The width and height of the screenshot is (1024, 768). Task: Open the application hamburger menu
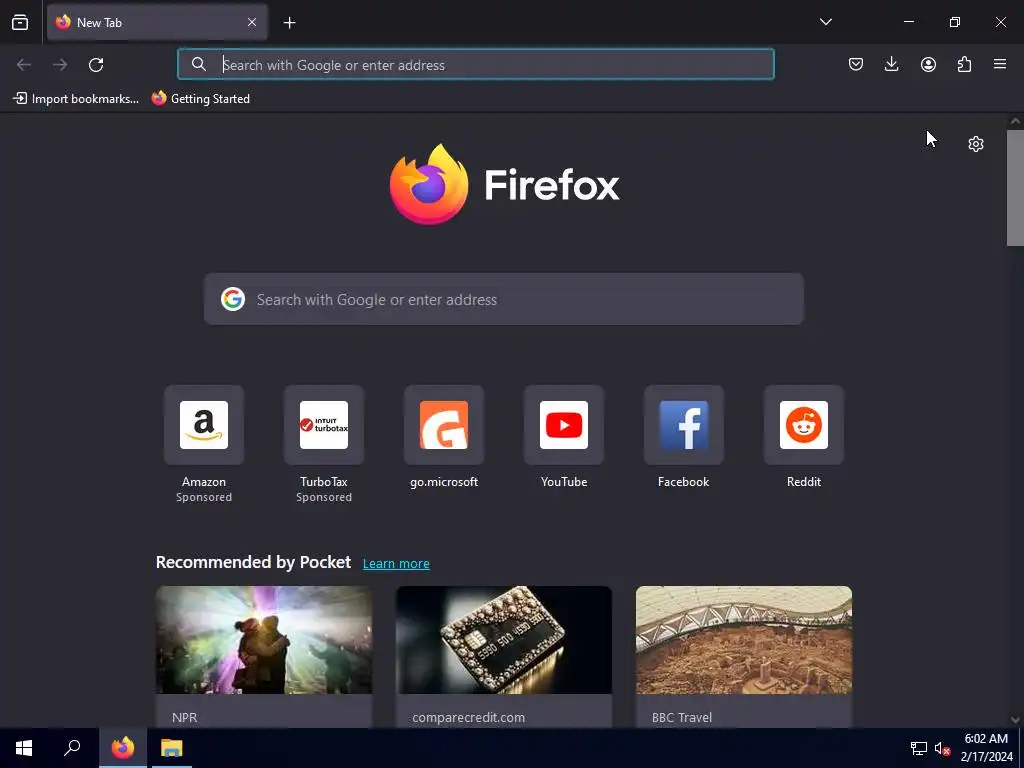pyautogui.click(x=1000, y=64)
